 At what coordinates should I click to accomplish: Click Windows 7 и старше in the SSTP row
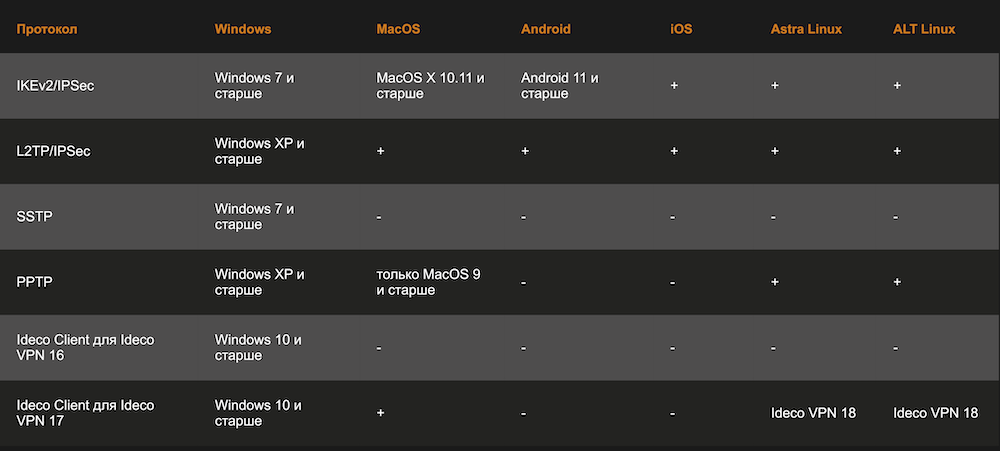(x=255, y=217)
